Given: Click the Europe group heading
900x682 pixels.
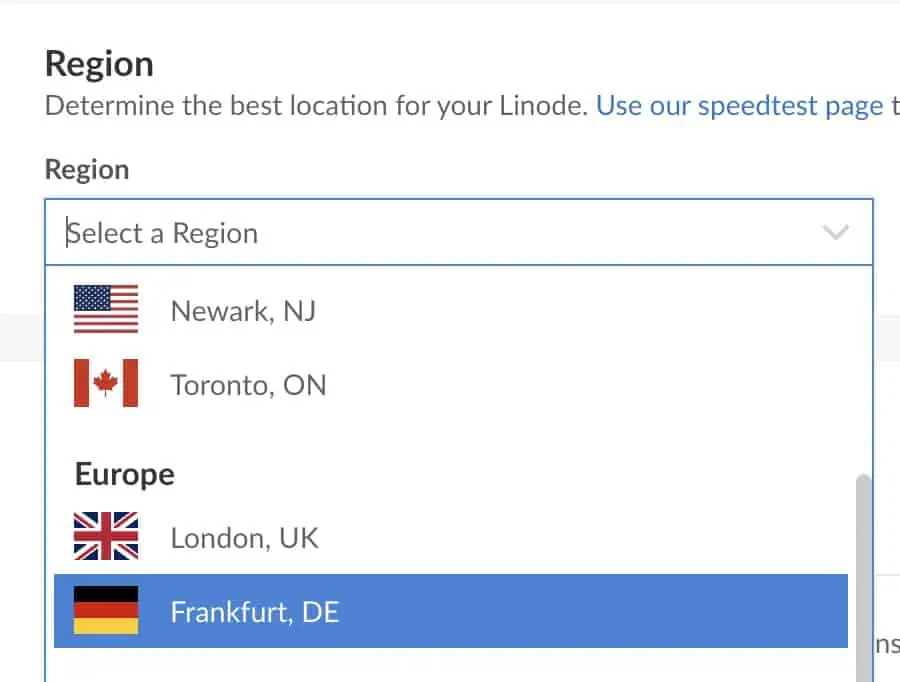Looking at the screenshot, I should 124,473.
